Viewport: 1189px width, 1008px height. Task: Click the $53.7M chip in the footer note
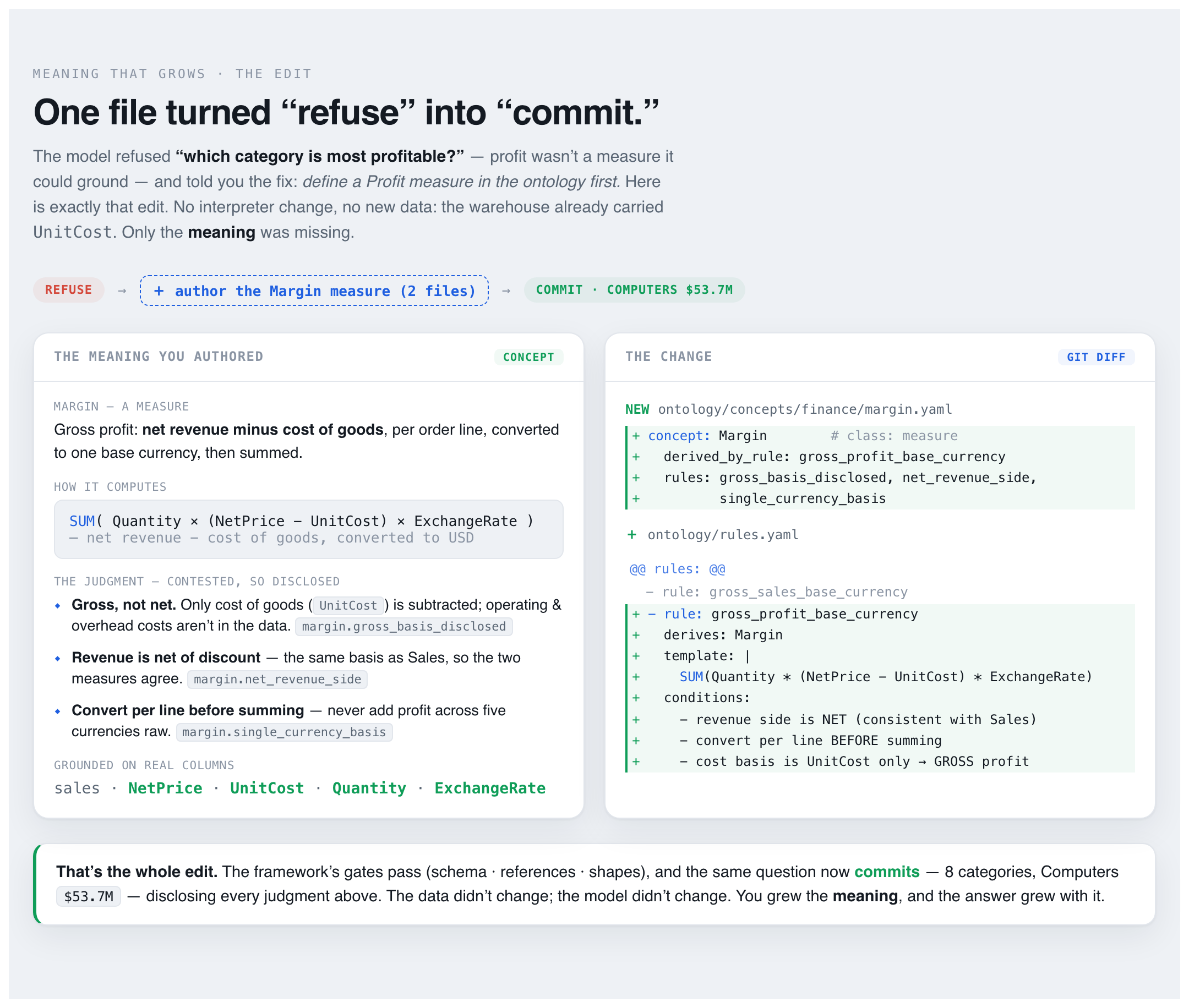click(89, 896)
